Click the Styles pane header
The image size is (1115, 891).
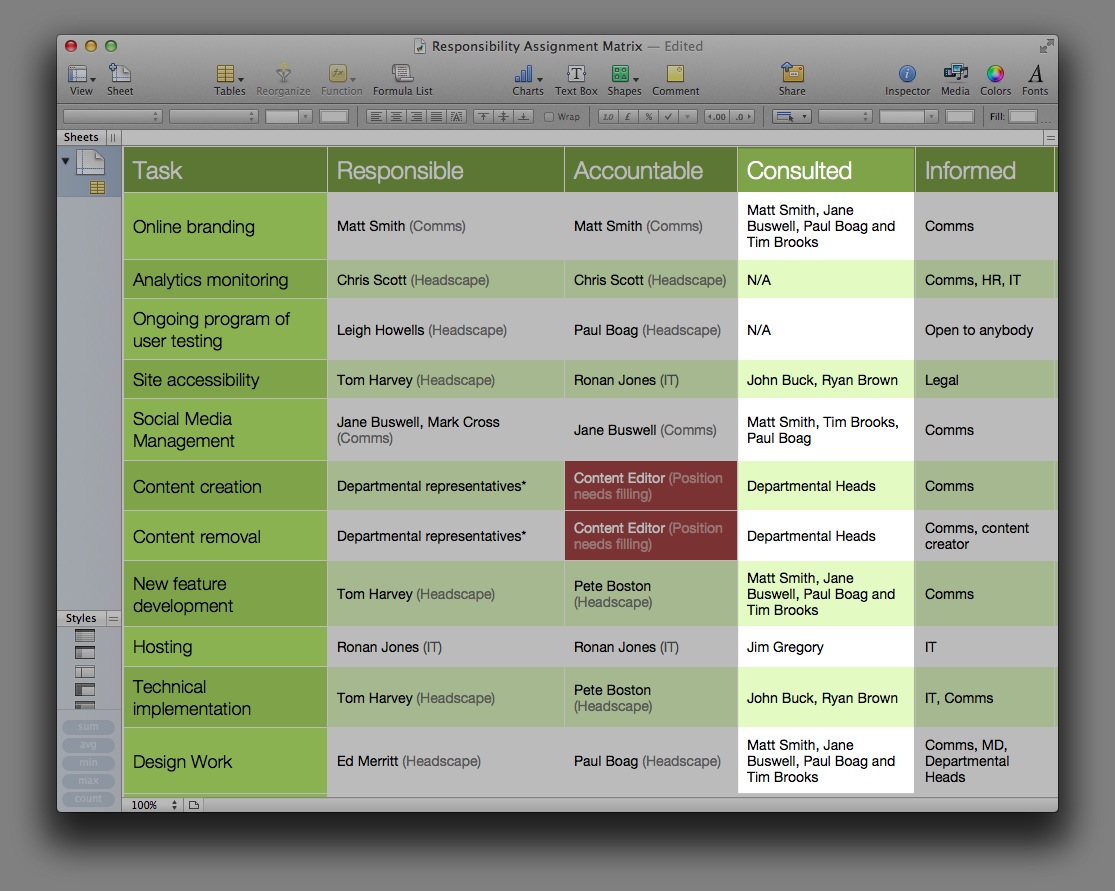pyautogui.click(x=81, y=619)
